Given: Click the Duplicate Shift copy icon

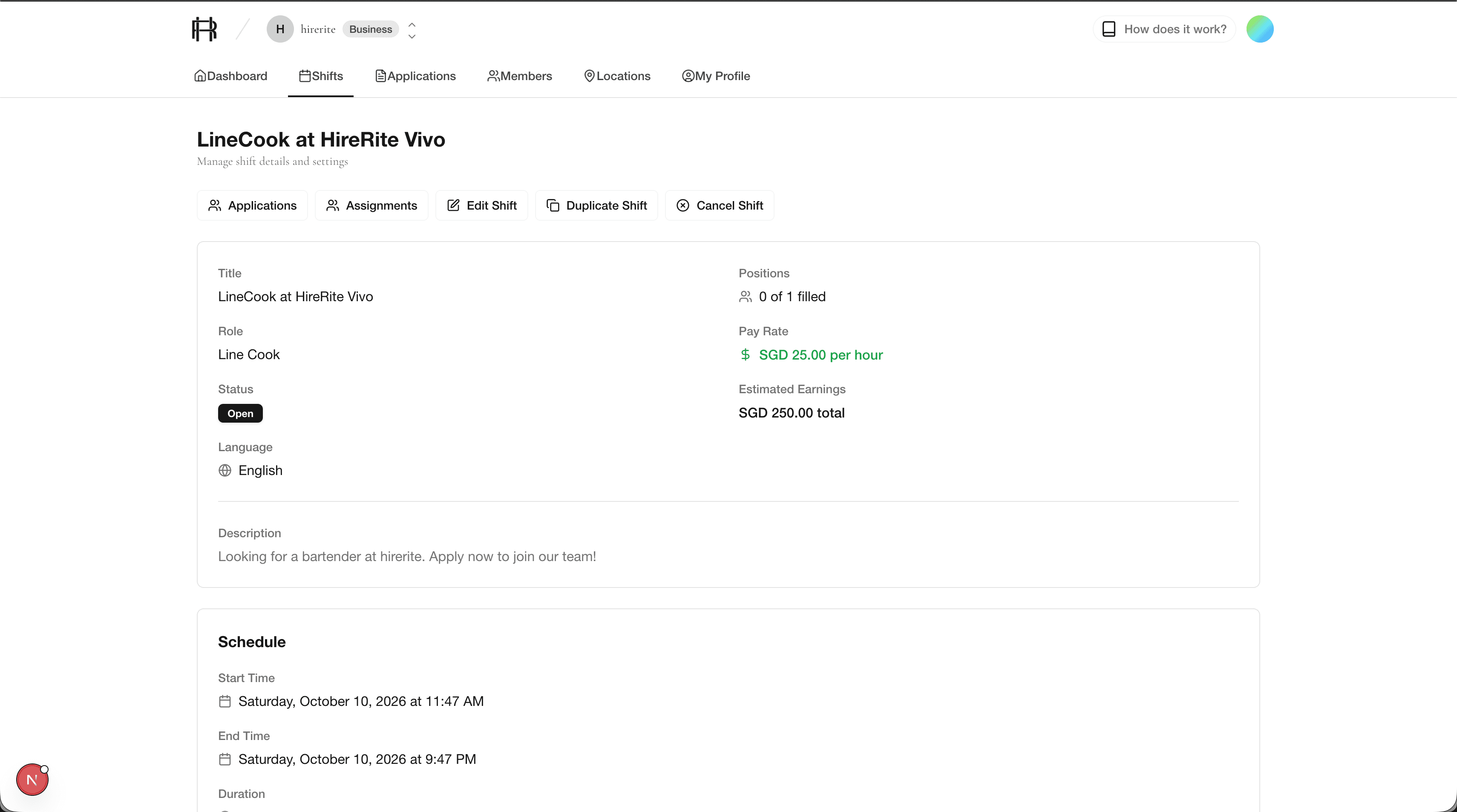Looking at the screenshot, I should [x=553, y=206].
